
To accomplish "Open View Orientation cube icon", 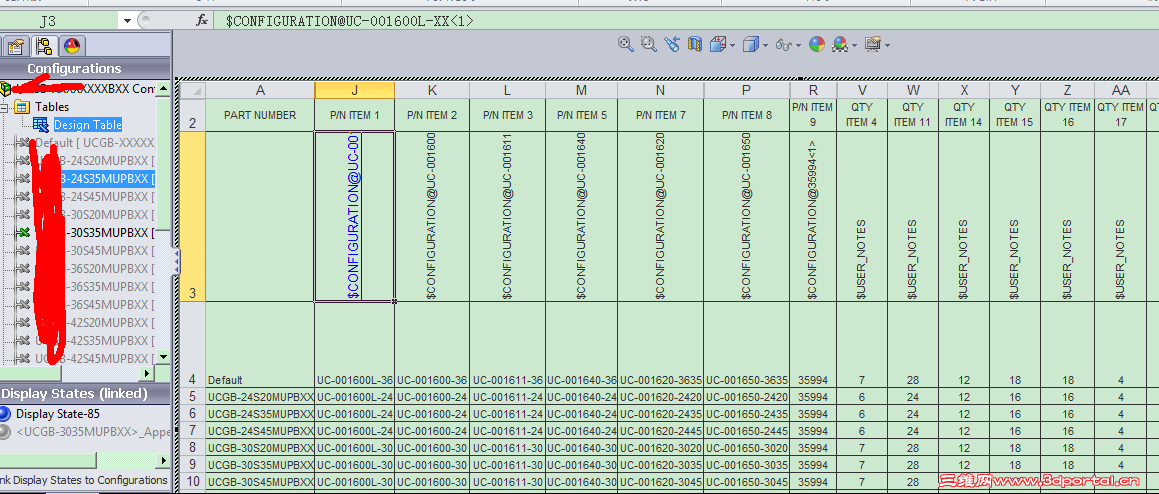I will click(718, 44).
